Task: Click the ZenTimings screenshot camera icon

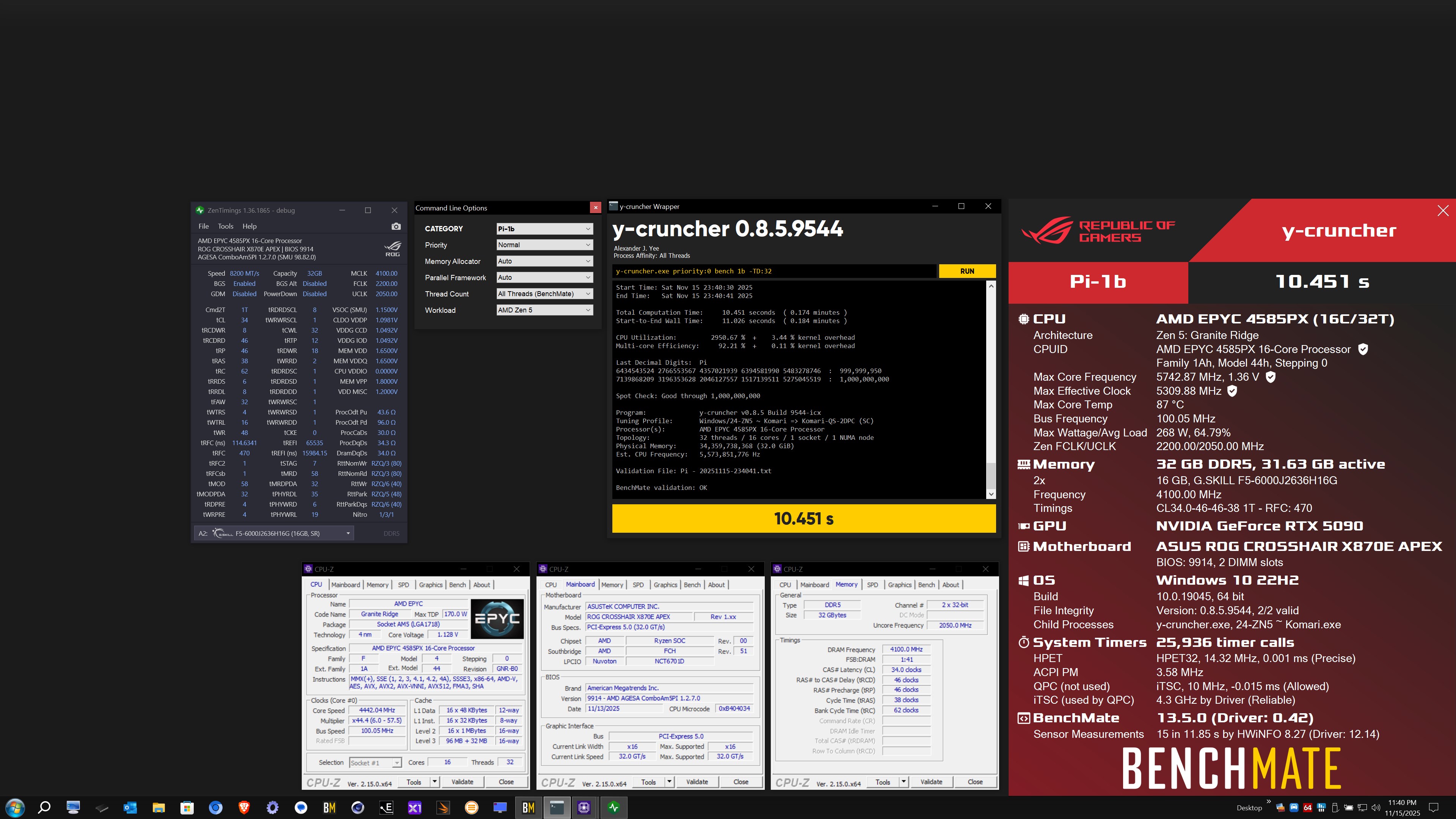Action: pyautogui.click(x=395, y=226)
